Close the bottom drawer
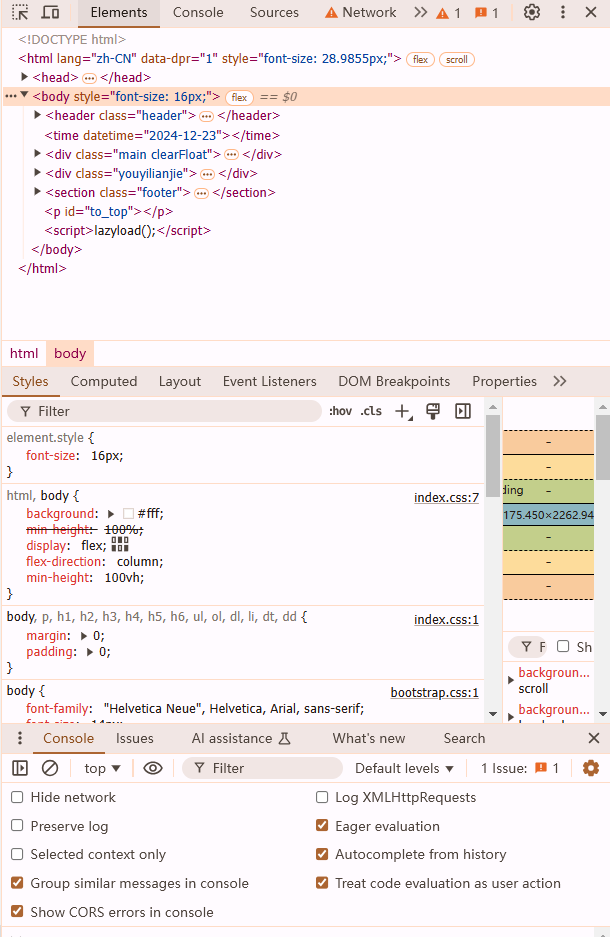This screenshot has width=610, height=937. (x=594, y=738)
